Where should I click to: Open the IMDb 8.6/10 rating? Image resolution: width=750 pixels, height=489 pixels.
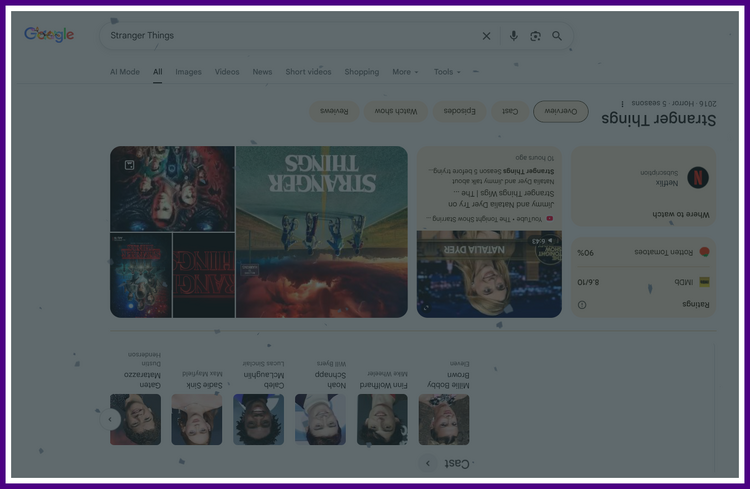(644, 282)
